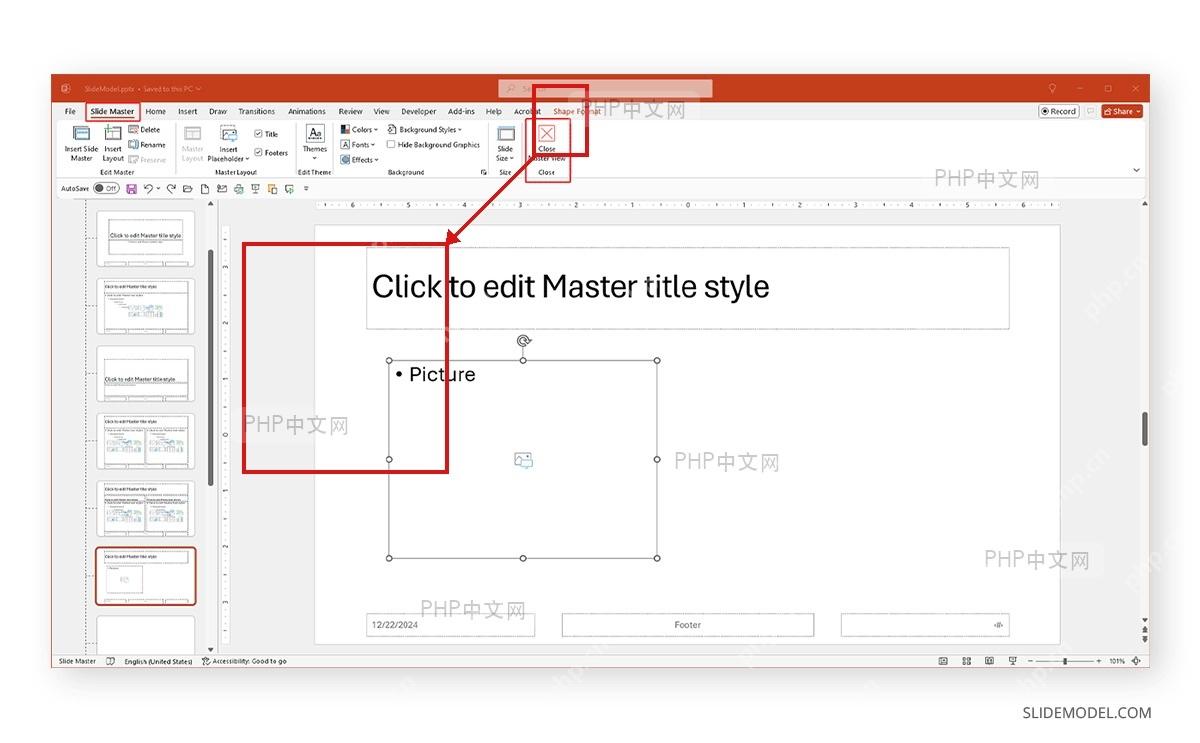
Task: Switch to the Review tab
Action: pos(350,112)
